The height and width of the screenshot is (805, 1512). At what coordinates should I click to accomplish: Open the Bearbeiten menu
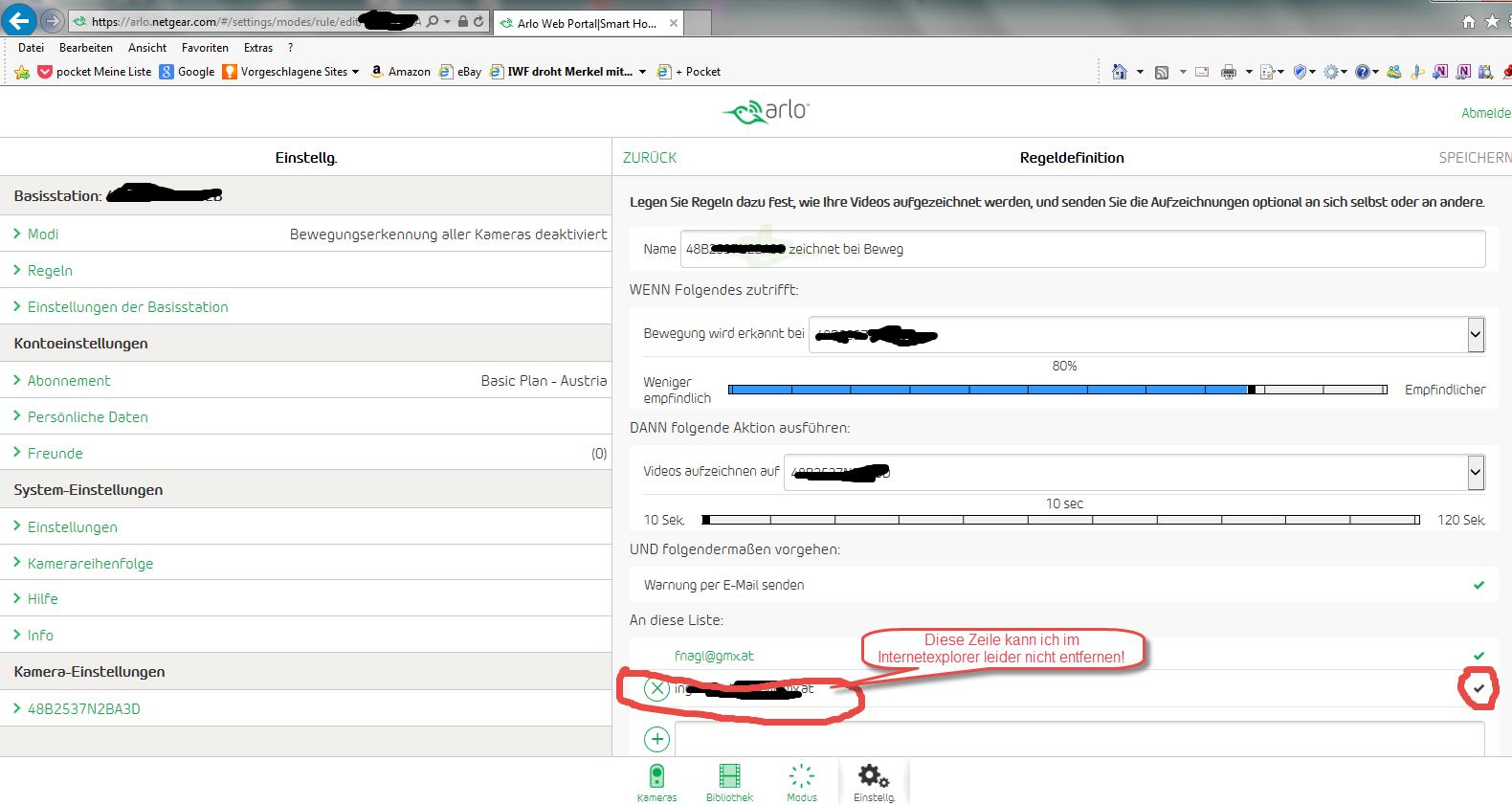point(85,47)
